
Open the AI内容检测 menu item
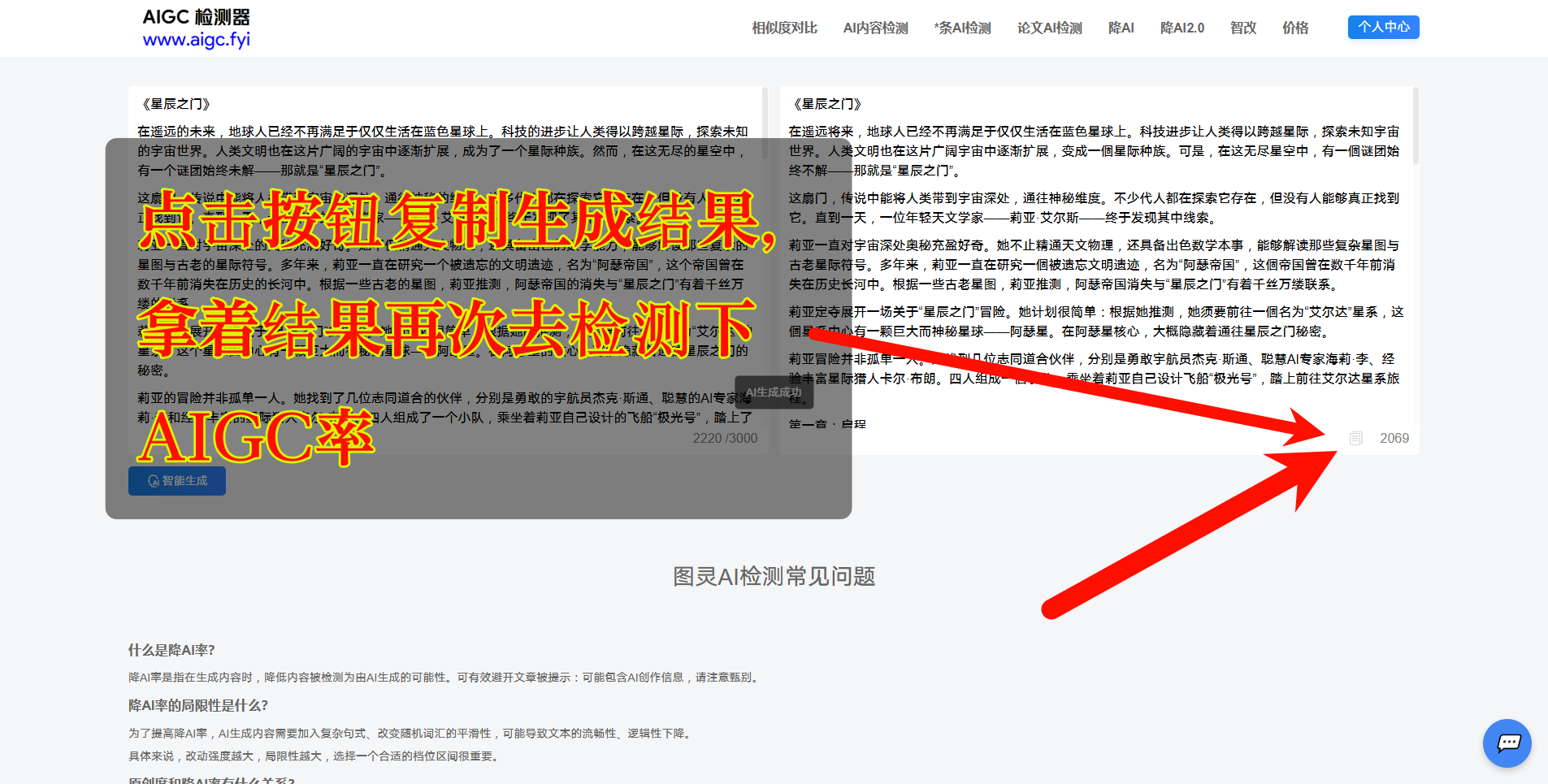(x=874, y=27)
